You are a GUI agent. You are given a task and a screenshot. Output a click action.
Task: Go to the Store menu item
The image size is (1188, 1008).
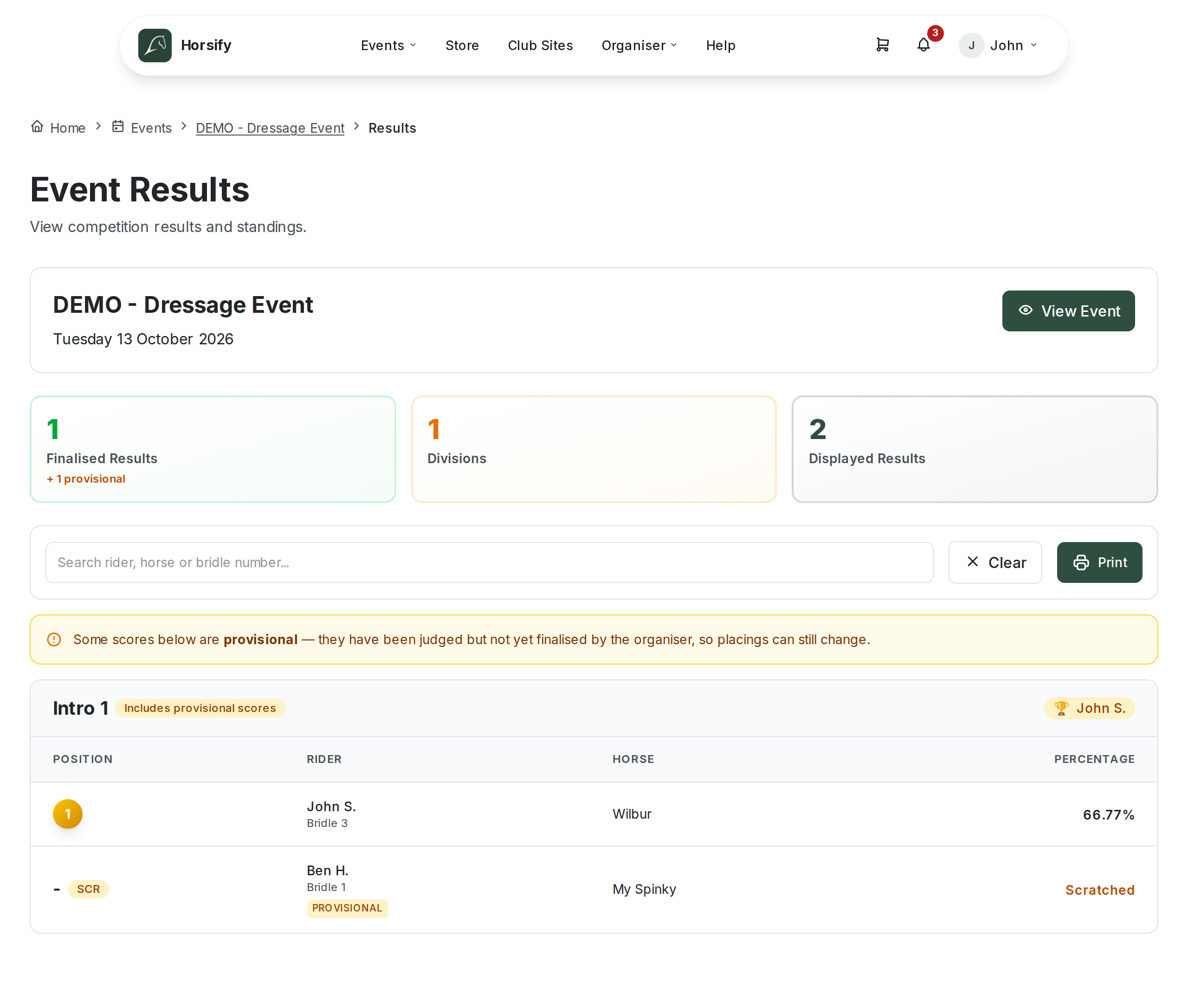point(462,45)
